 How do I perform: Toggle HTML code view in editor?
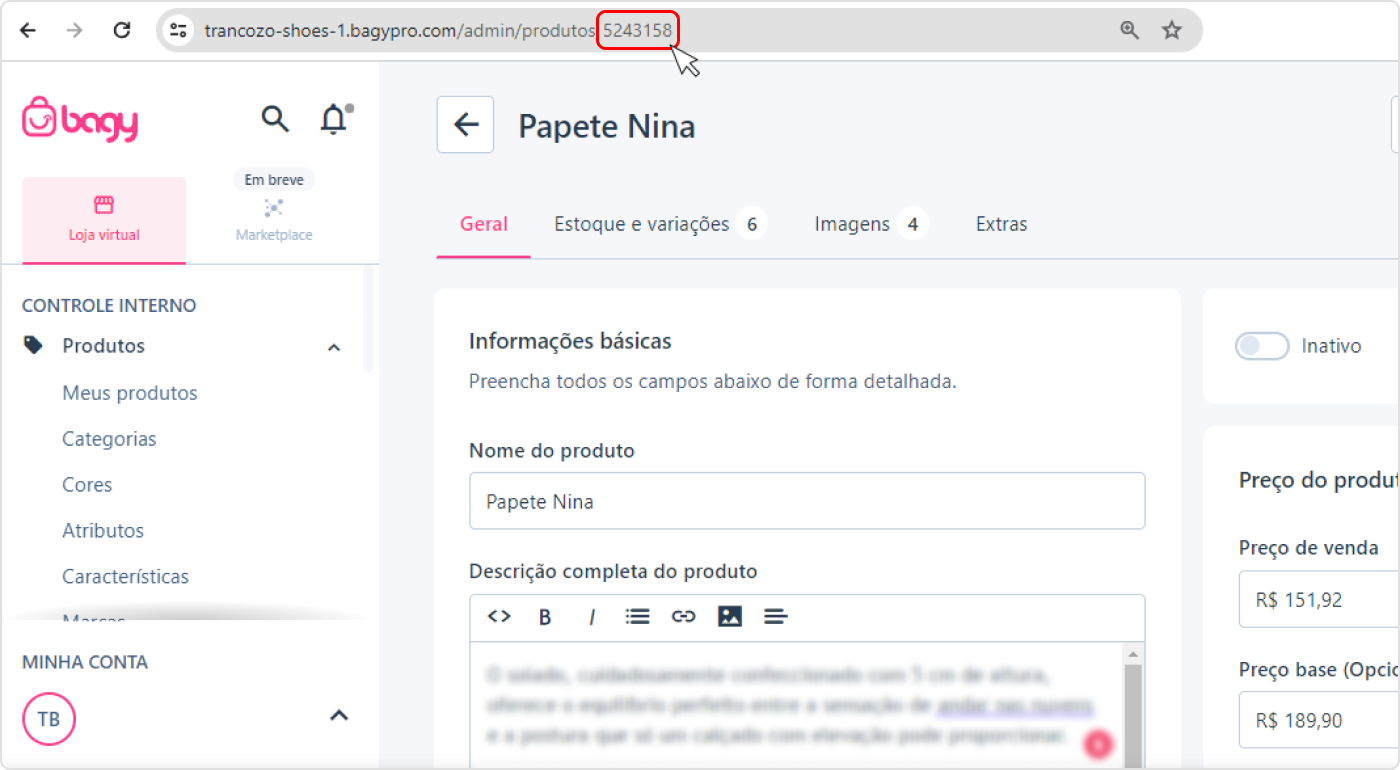[499, 617]
